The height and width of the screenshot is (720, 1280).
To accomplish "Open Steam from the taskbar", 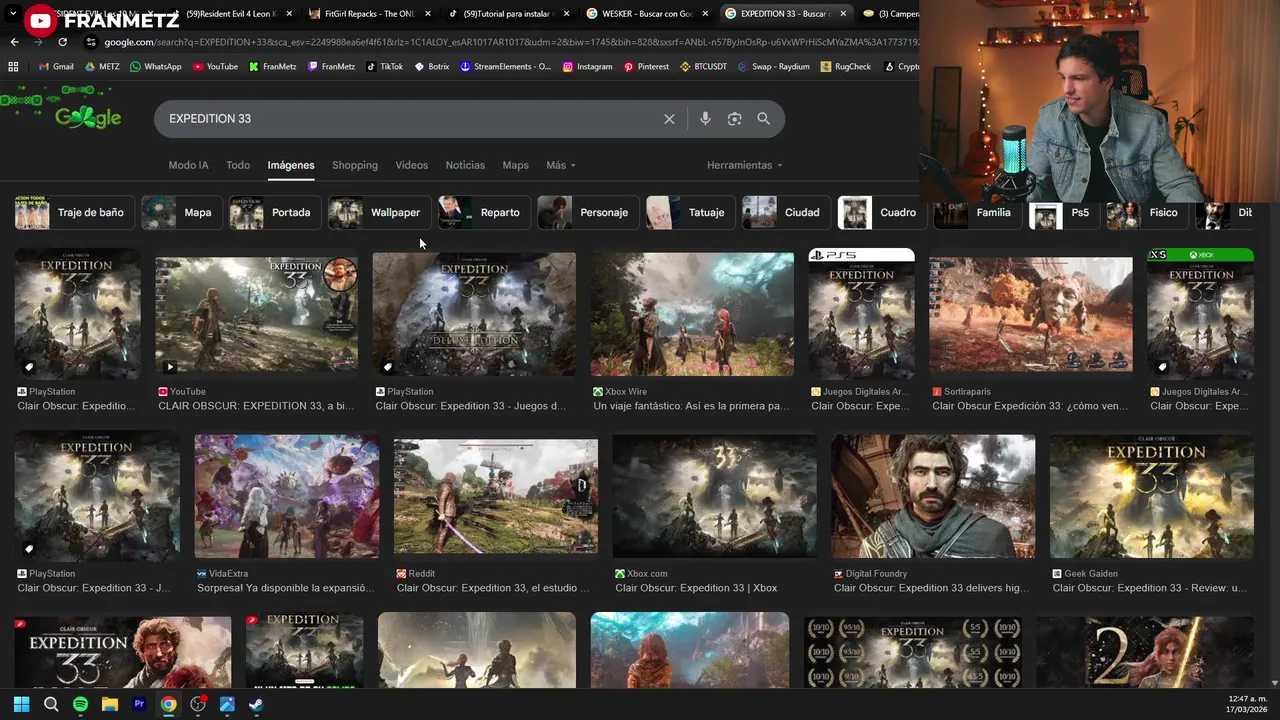I will (x=256, y=704).
